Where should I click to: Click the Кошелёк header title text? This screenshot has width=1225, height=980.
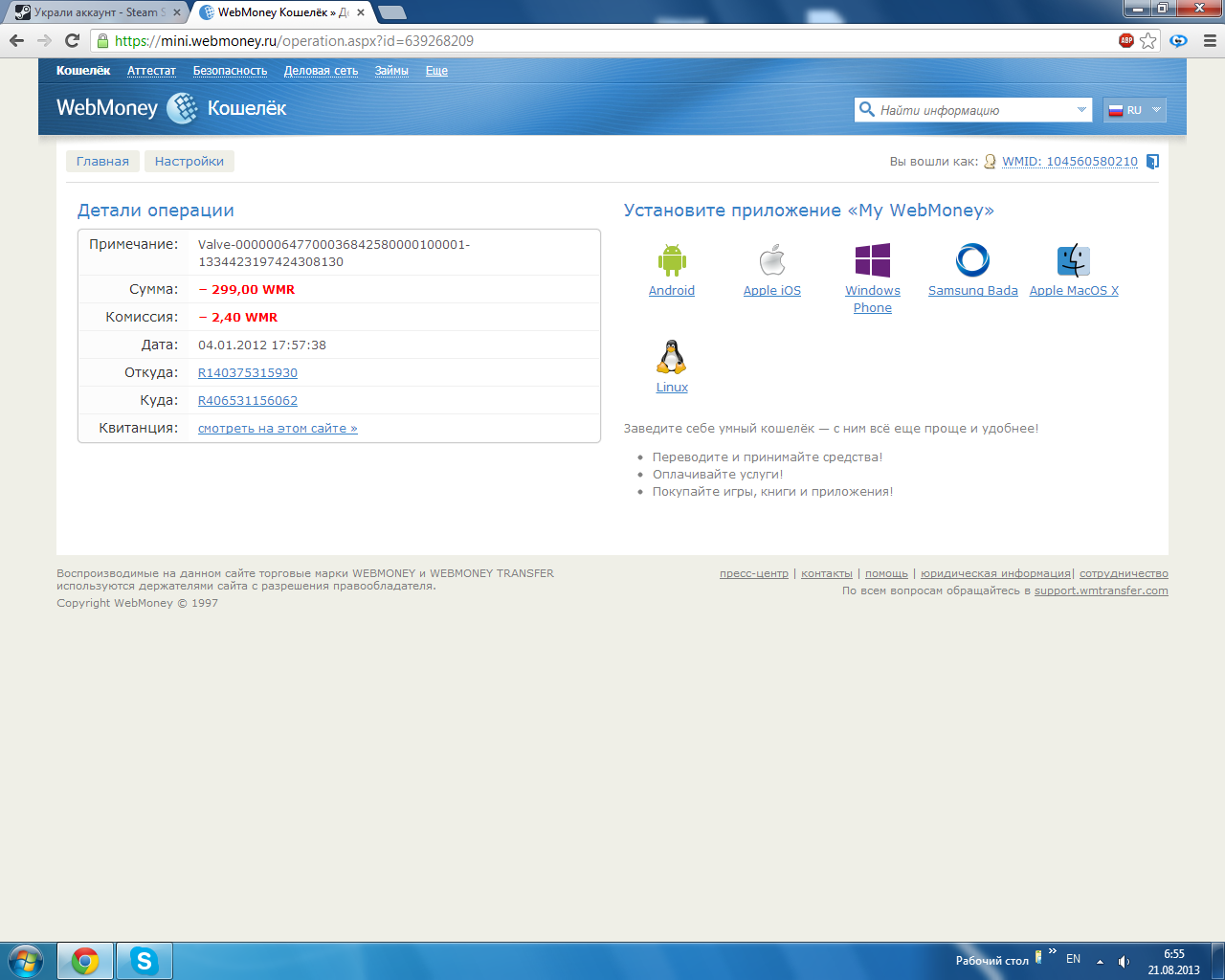247,108
